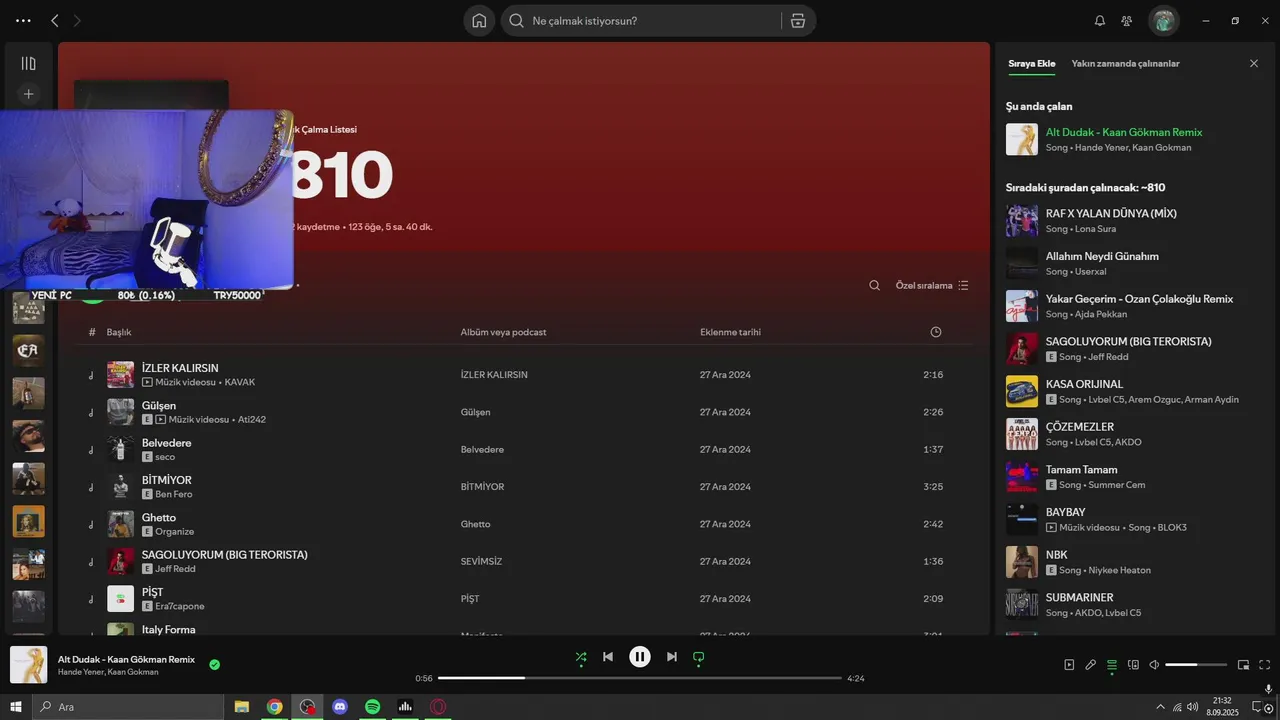Toggle repeat mode
Viewport: 1280px width, 720px height.
pos(699,657)
